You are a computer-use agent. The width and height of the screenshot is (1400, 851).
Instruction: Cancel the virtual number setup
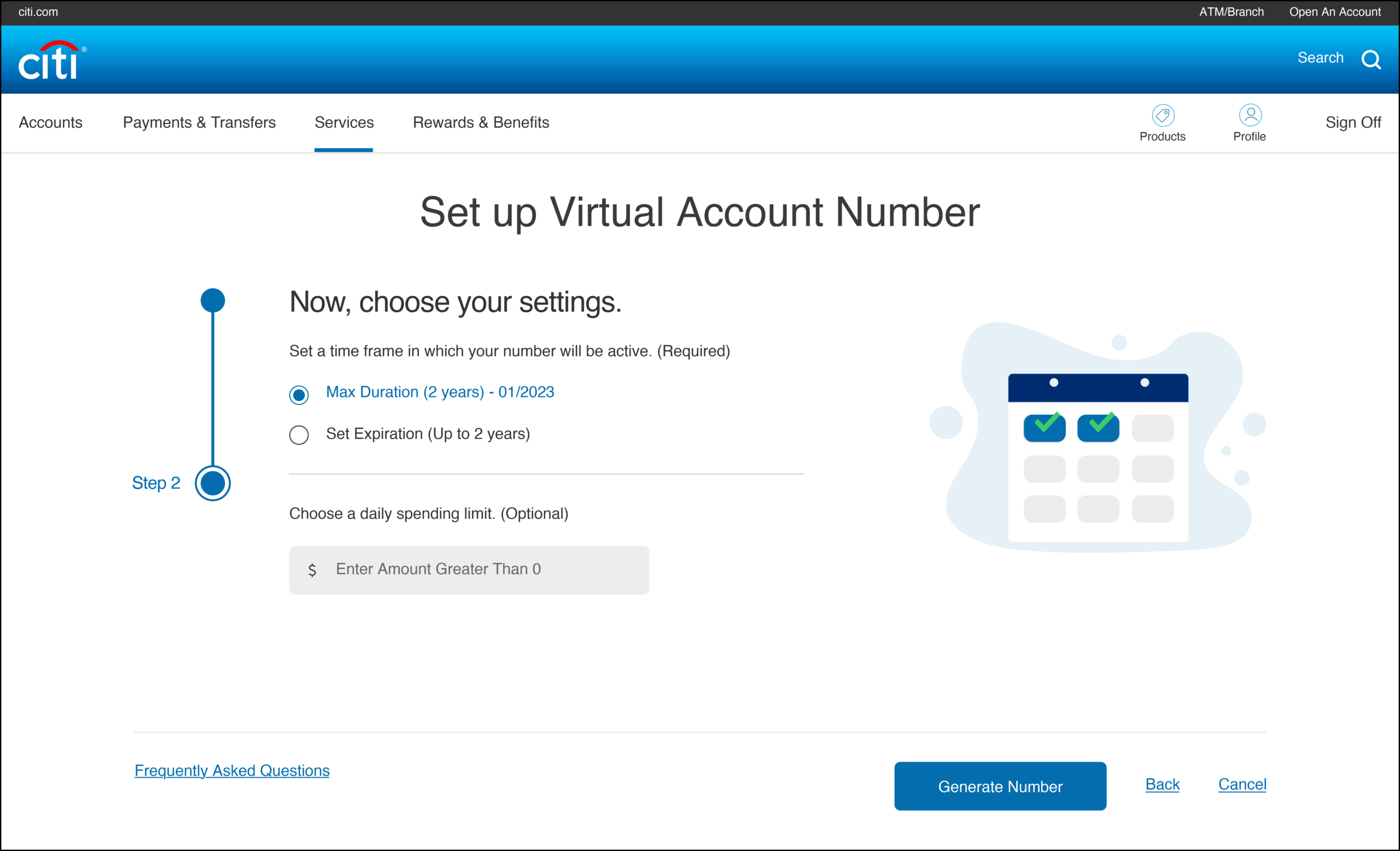(x=1241, y=784)
